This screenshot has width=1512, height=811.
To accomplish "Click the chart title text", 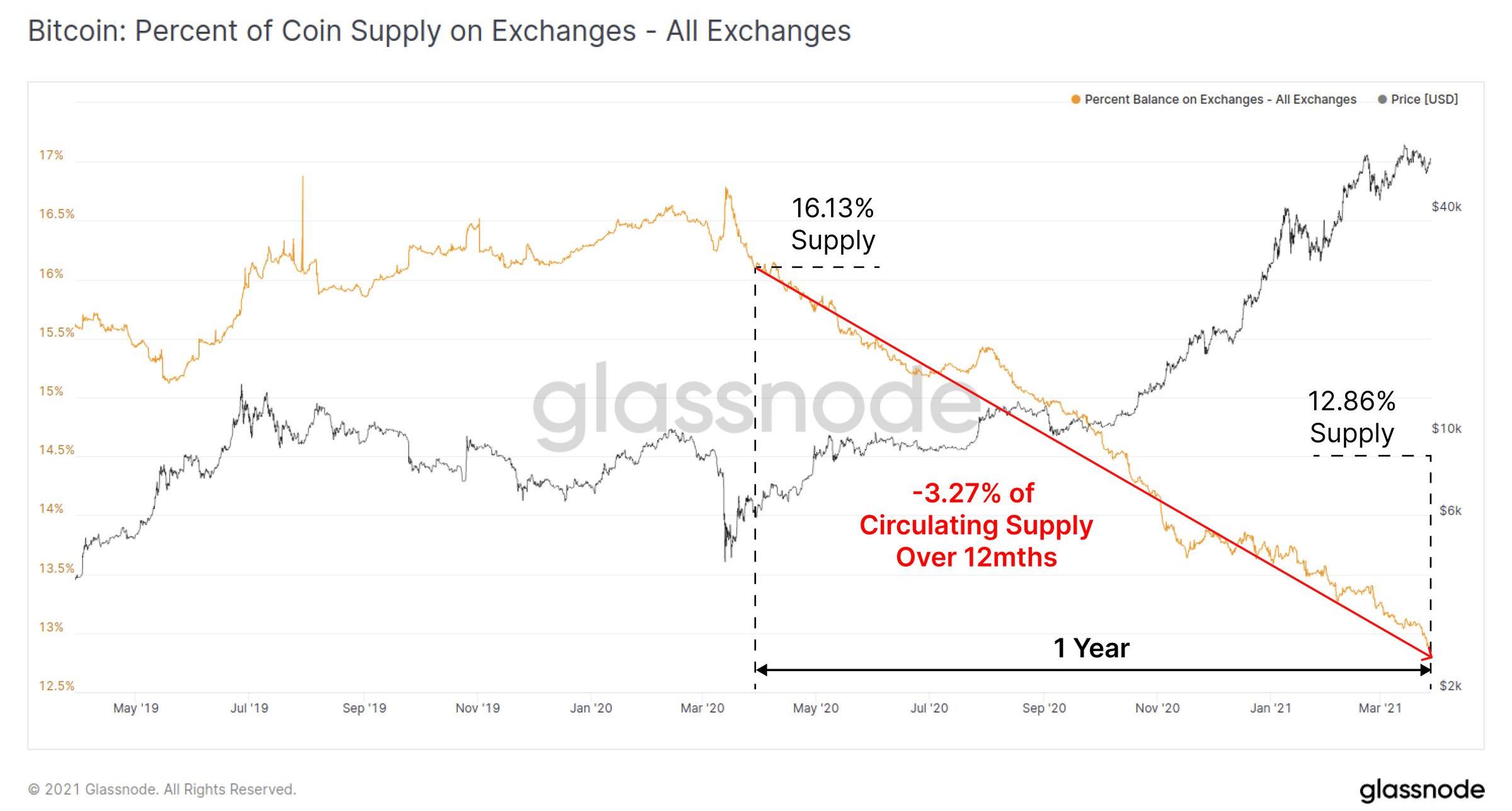I will point(439,31).
